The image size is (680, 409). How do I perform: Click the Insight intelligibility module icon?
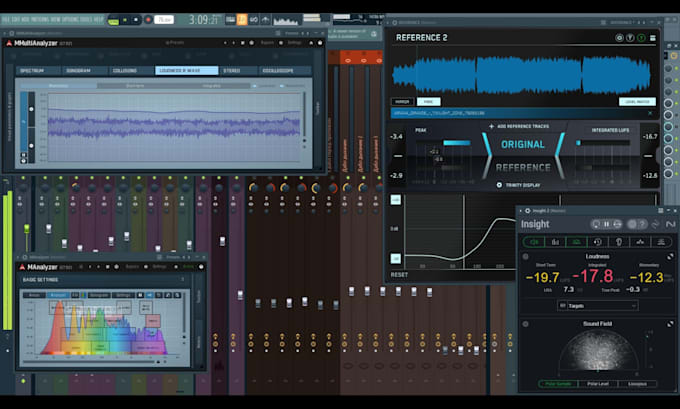click(x=619, y=242)
